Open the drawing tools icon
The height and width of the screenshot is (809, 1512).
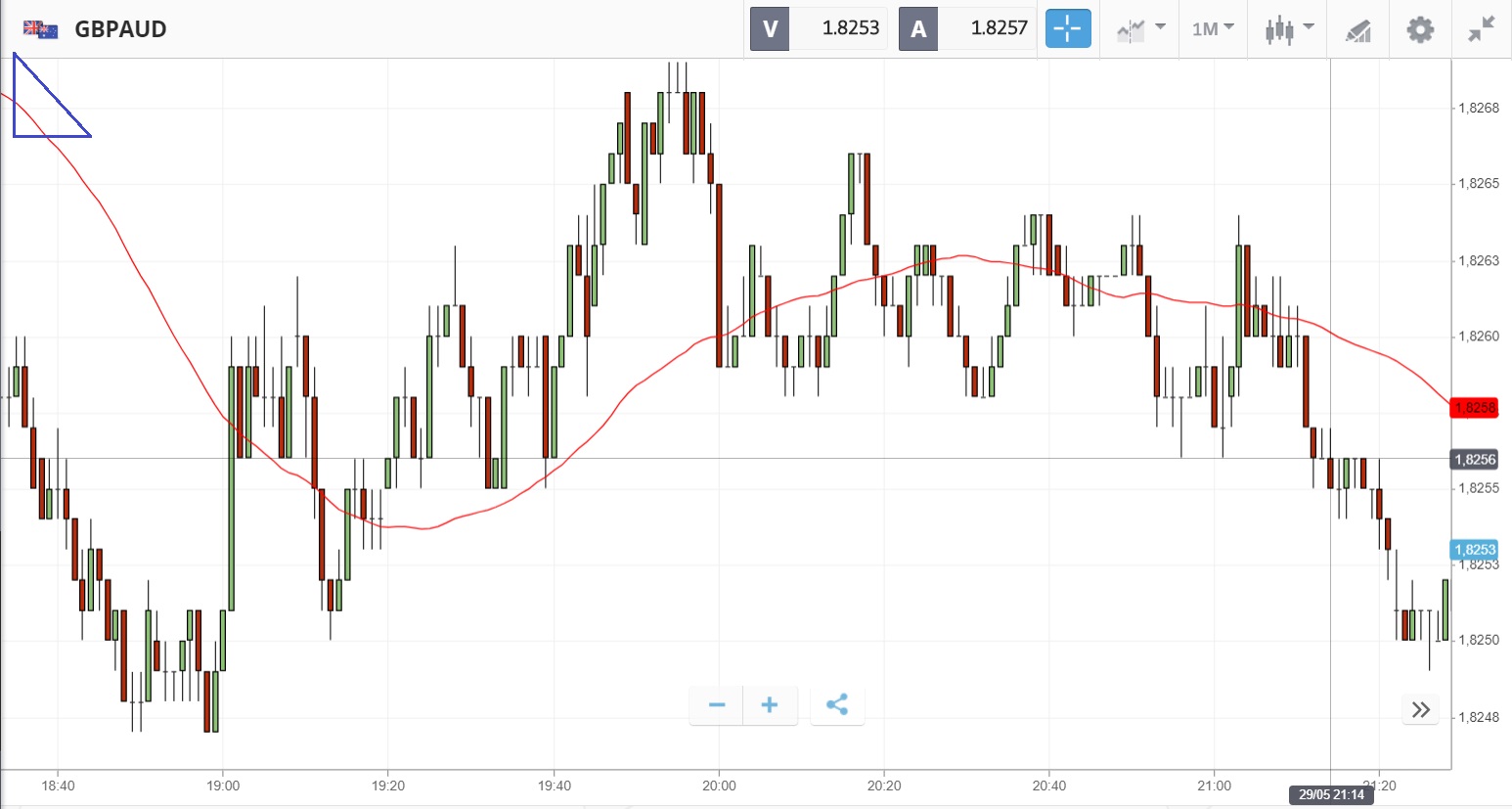(1357, 29)
